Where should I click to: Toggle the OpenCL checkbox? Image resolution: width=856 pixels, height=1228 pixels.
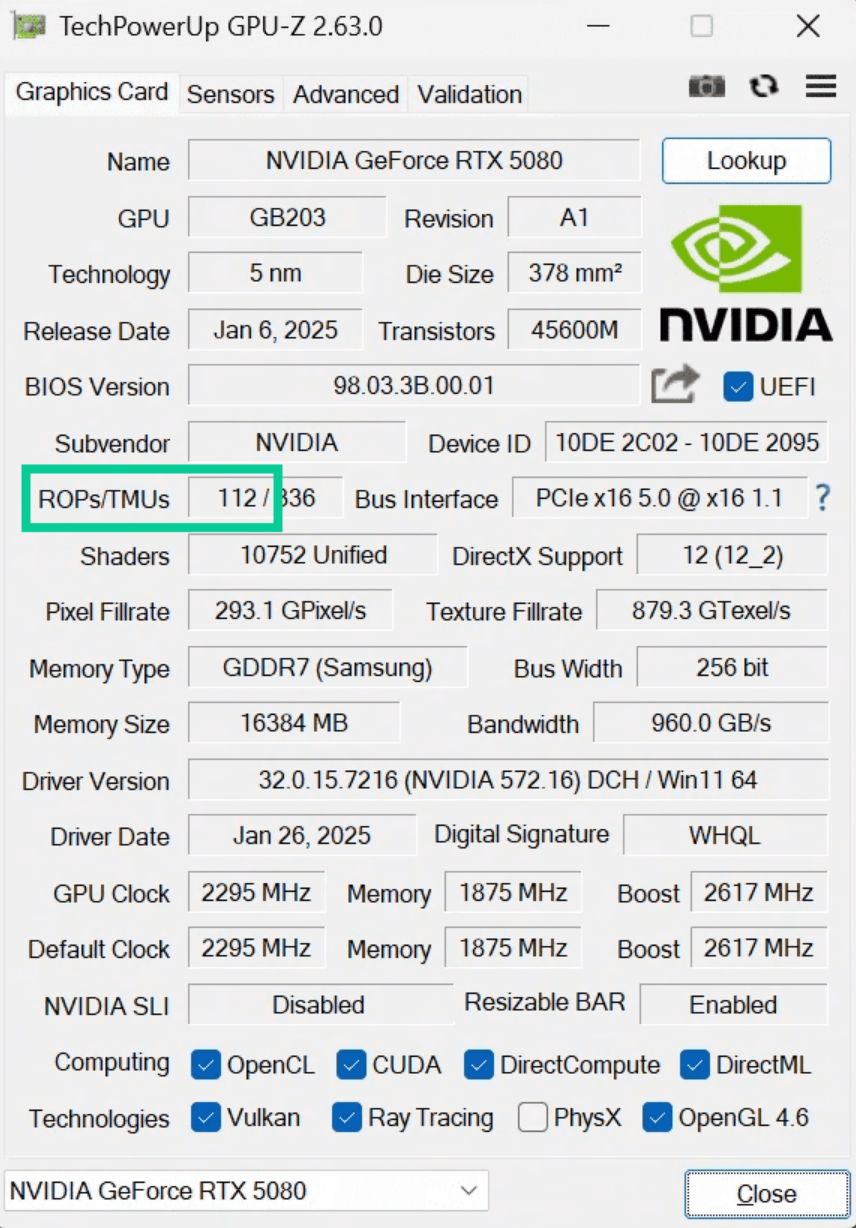205,1065
